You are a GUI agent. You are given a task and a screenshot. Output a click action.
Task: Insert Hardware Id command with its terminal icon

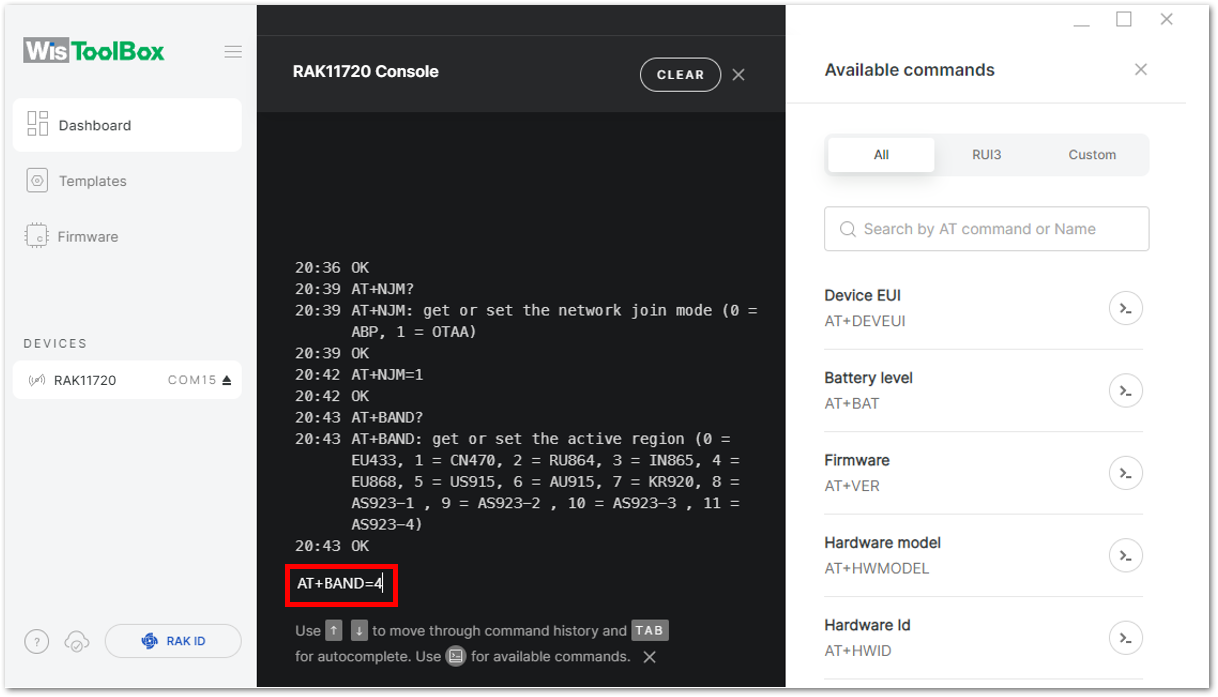click(x=1126, y=638)
